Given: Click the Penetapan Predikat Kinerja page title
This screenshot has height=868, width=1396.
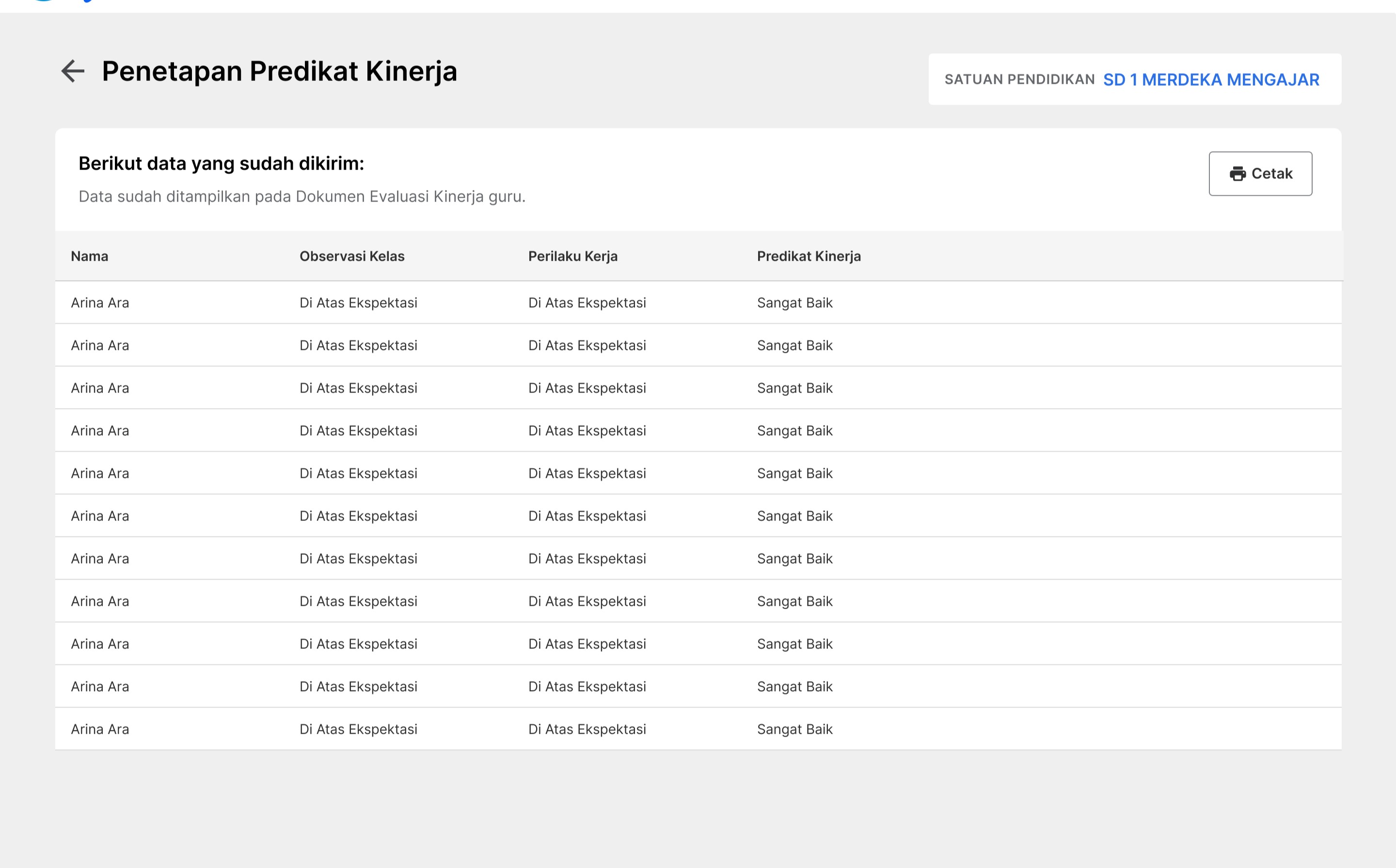Looking at the screenshot, I should tap(280, 72).
